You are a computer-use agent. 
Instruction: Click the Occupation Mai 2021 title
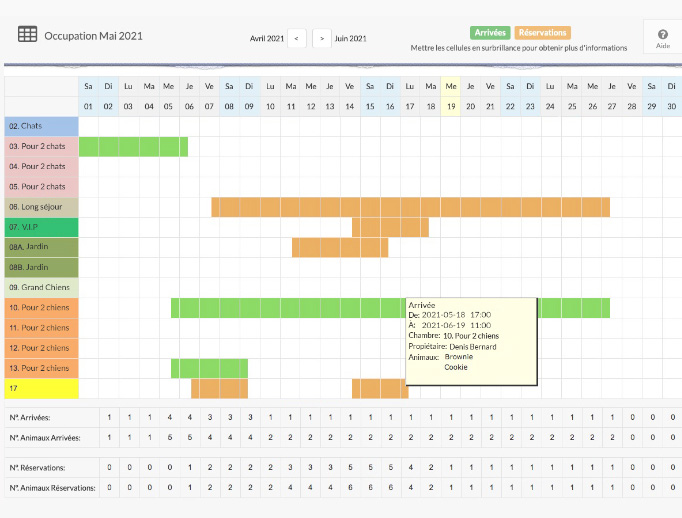[94, 36]
